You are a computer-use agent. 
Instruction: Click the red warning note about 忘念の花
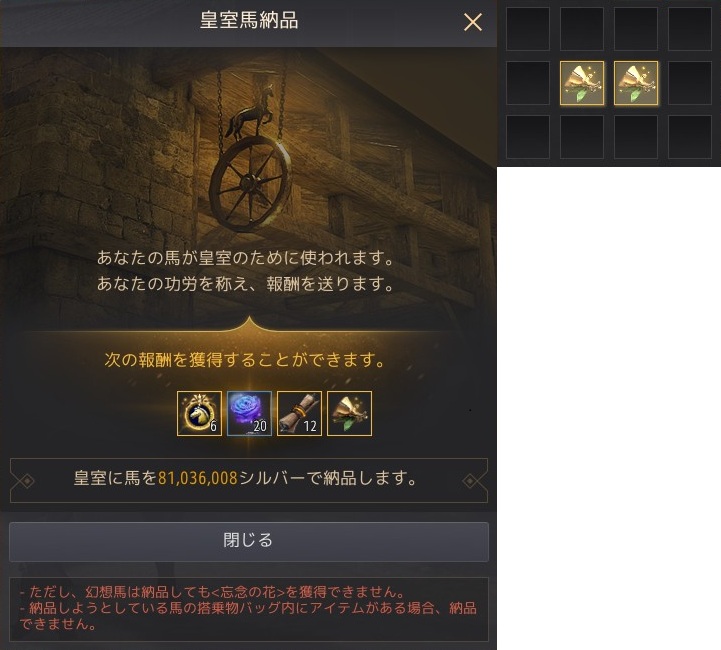coord(208,592)
